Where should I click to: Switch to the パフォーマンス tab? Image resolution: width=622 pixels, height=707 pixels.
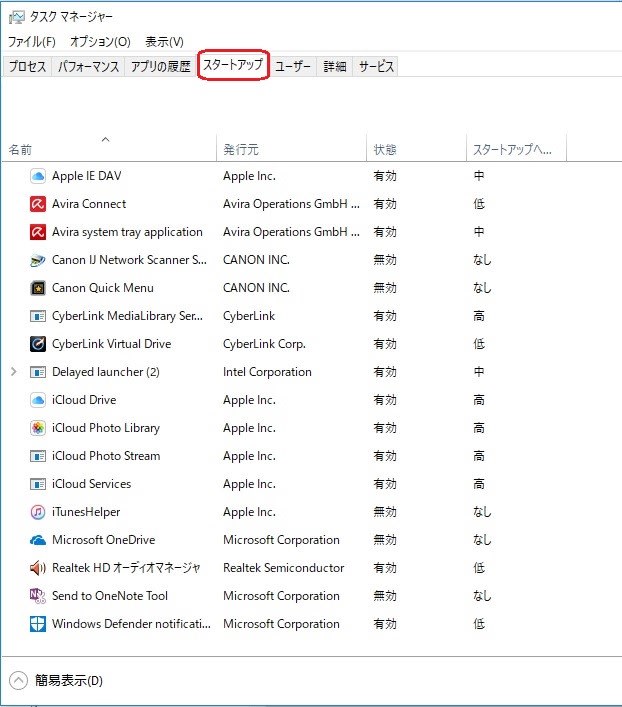(x=88, y=66)
